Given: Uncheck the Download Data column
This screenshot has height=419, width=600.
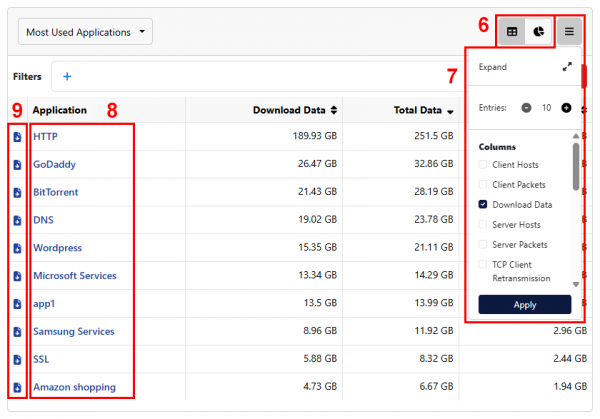Looking at the screenshot, I should tap(484, 204).
